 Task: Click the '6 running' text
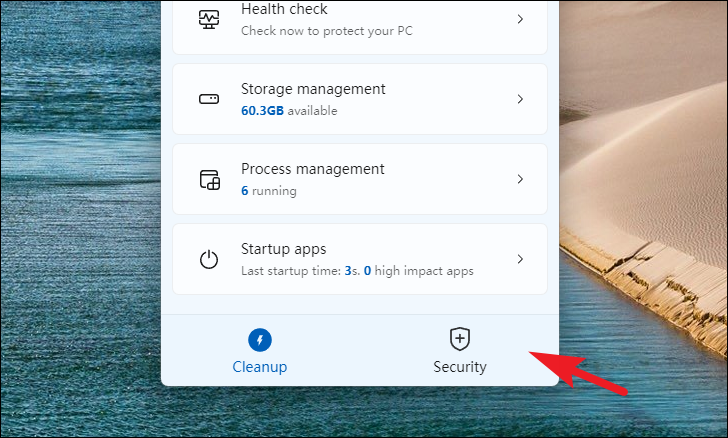point(268,191)
